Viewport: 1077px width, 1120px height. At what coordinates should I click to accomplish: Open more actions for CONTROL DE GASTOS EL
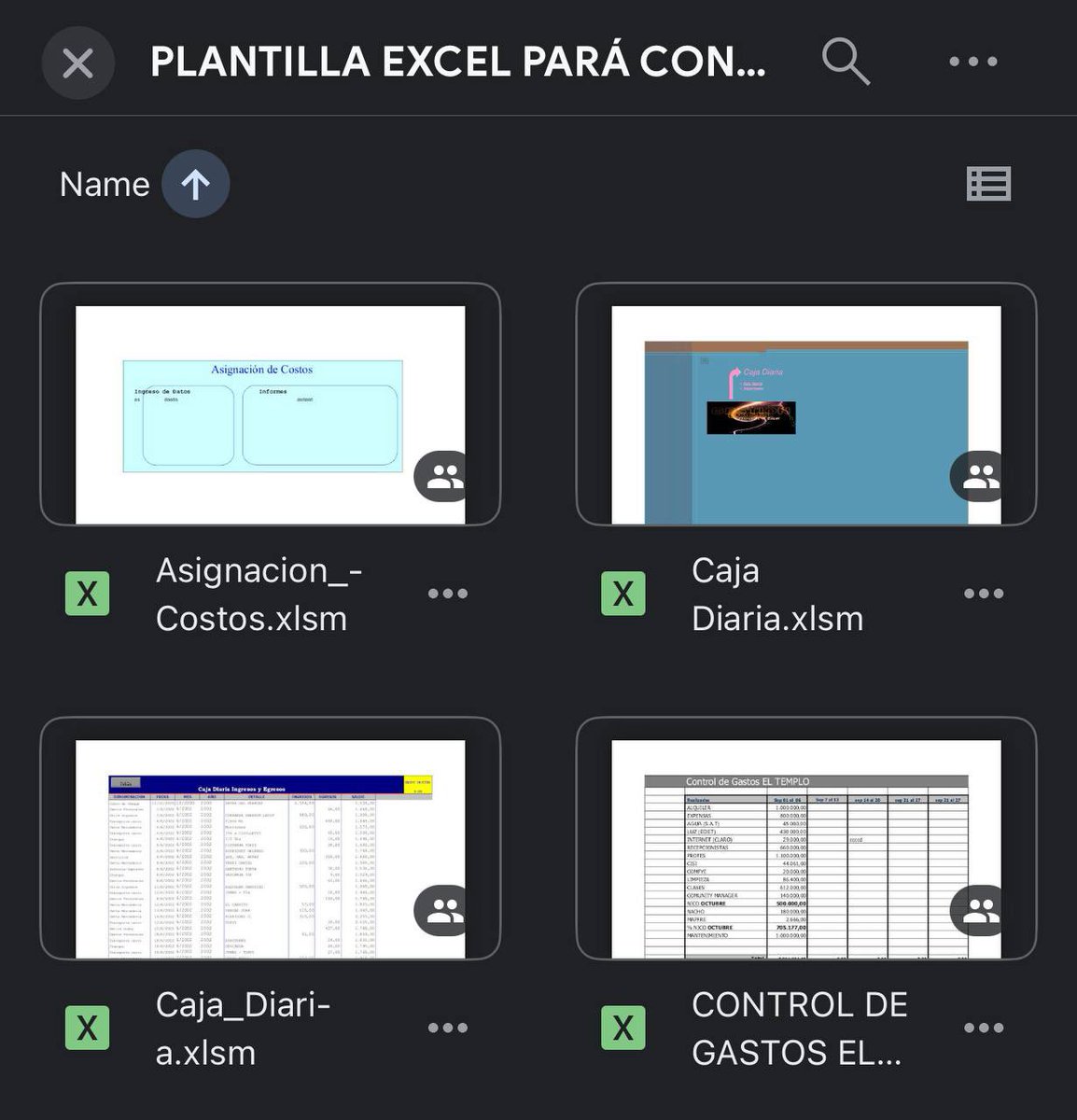[x=984, y=1028]
